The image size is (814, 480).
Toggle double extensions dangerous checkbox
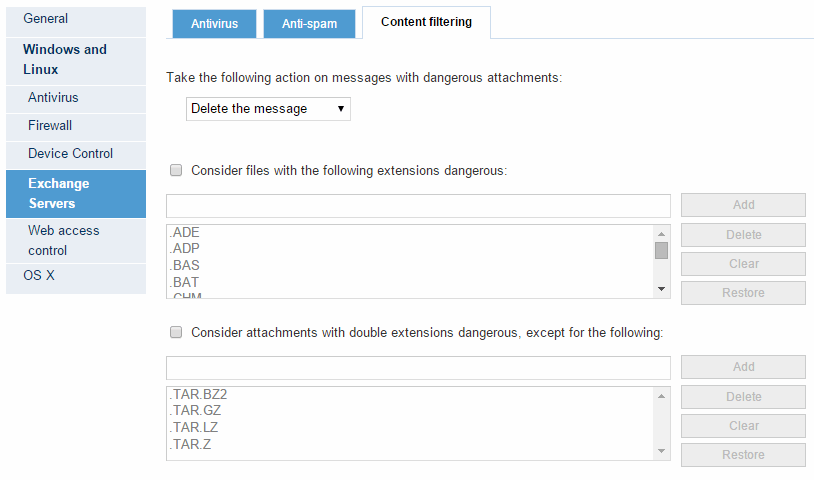coord(176,332)
